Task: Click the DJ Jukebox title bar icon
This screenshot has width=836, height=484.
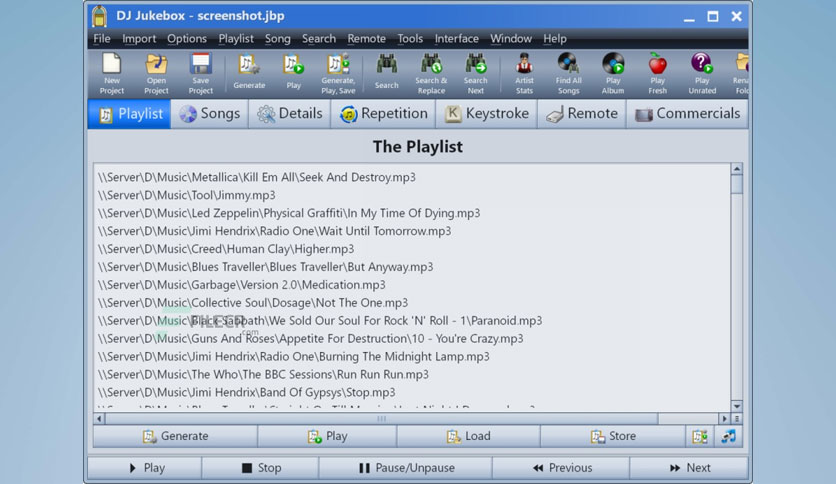Action: click(x=100, y=16)
